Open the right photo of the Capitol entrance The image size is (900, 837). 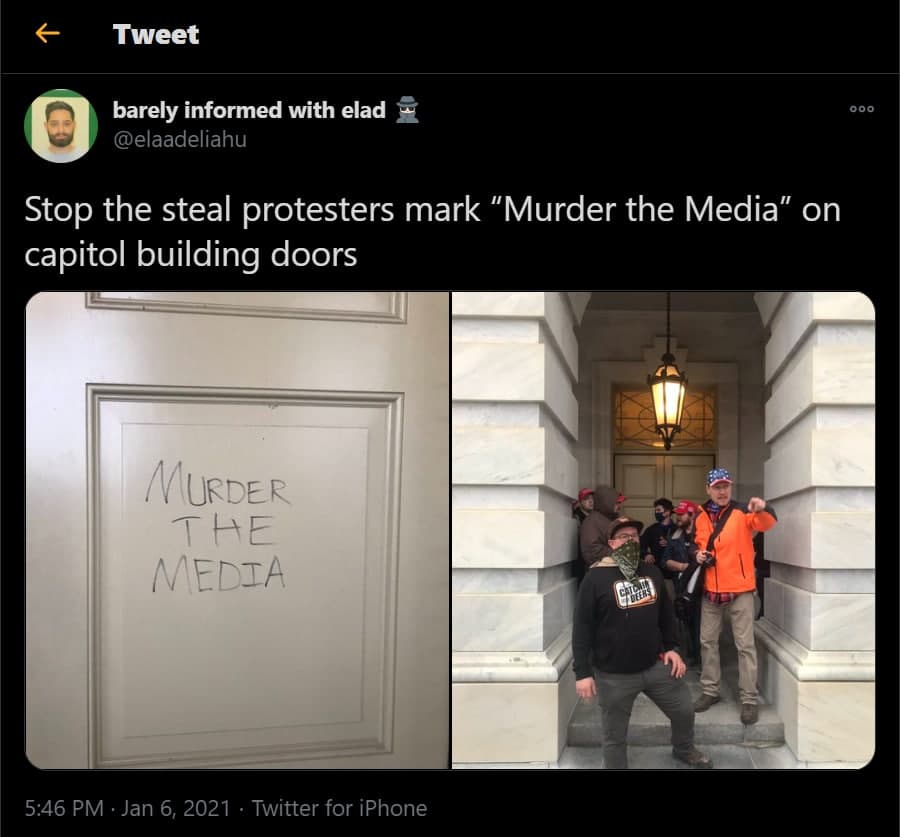(664, 530)
